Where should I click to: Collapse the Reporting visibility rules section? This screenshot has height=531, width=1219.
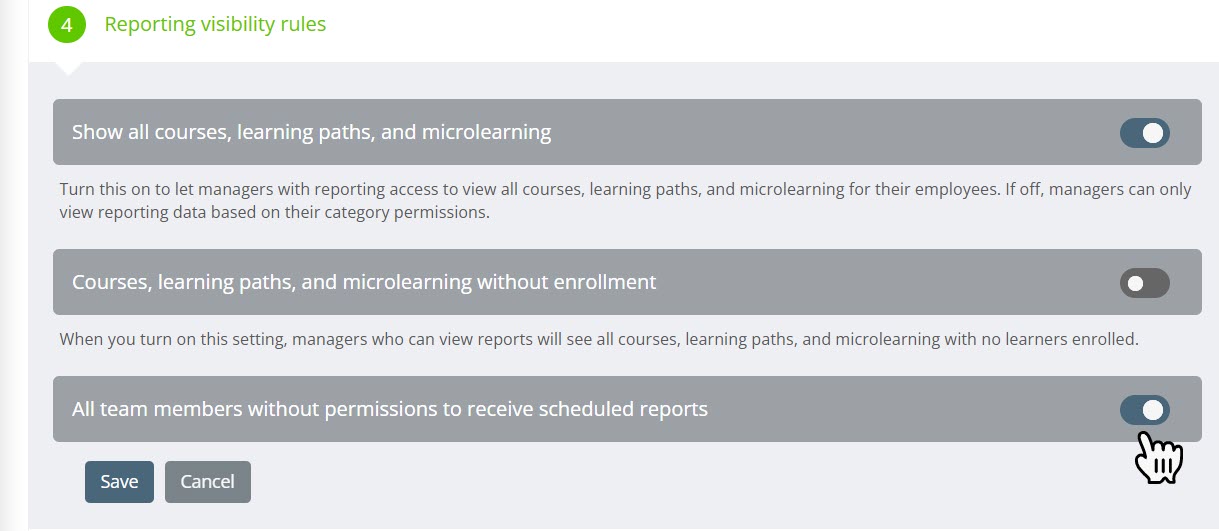[x=215, y=25]
